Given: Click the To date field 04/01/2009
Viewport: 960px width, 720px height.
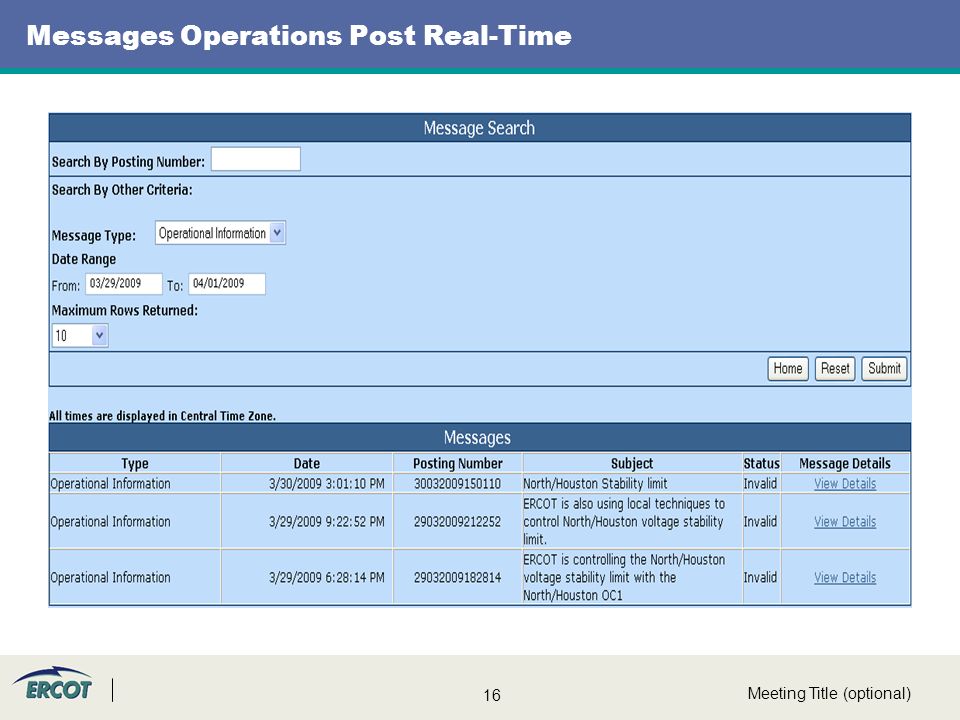Looking at the screenshot, I should 227,283.
